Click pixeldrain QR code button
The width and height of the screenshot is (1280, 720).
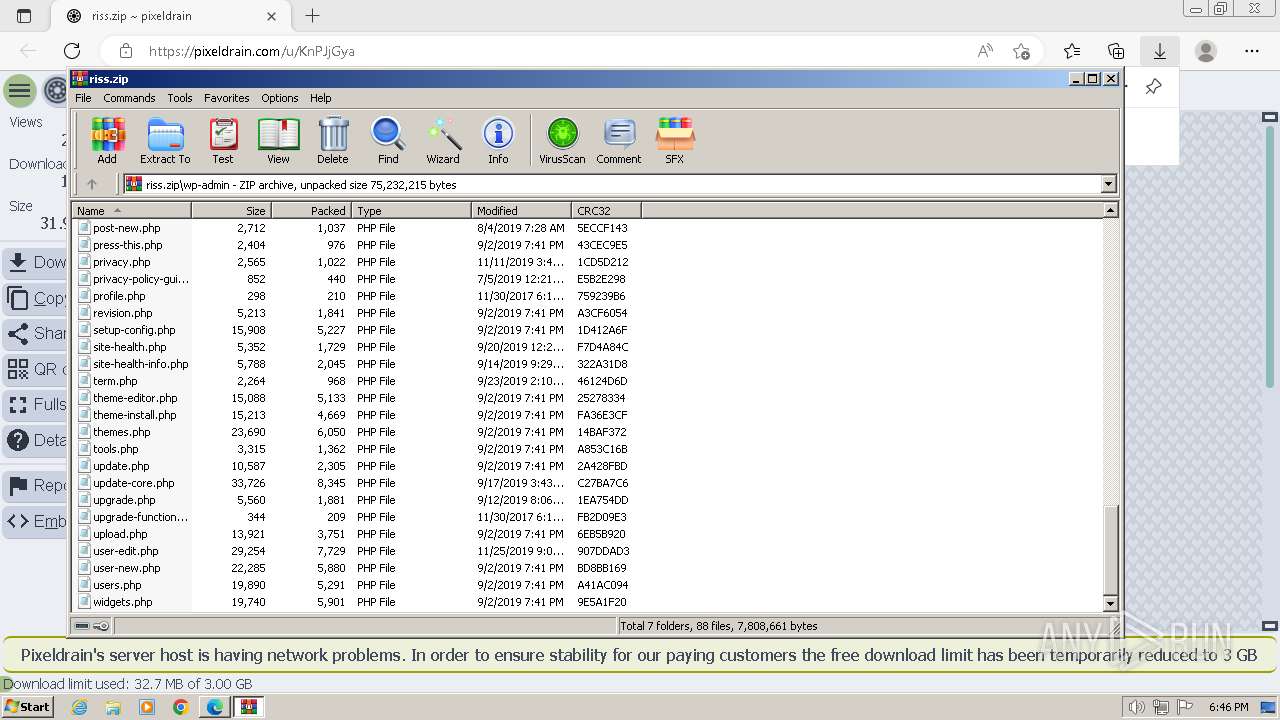tap(35, 369)
